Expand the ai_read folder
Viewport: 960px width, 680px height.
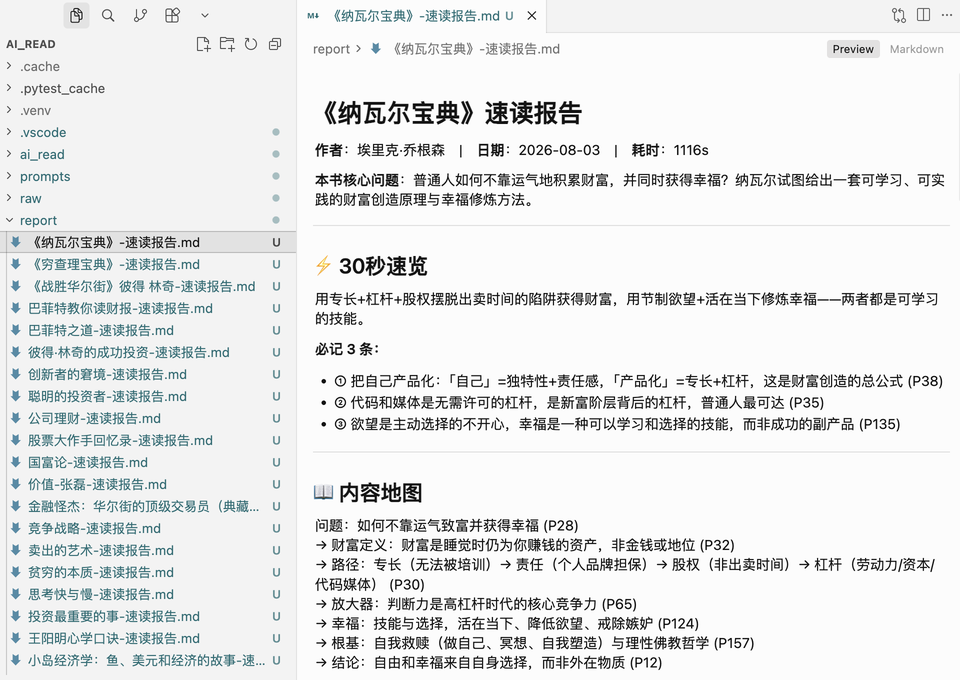pos(148,154)
